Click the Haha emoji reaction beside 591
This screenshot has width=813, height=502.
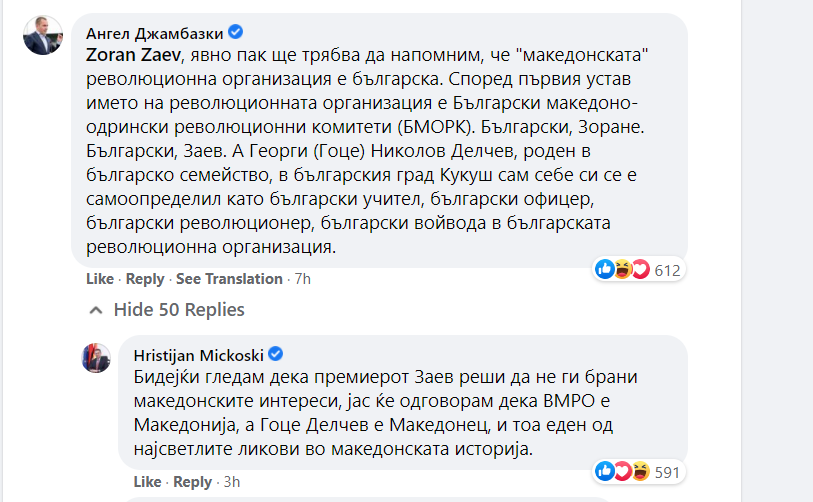click(639, 470)
